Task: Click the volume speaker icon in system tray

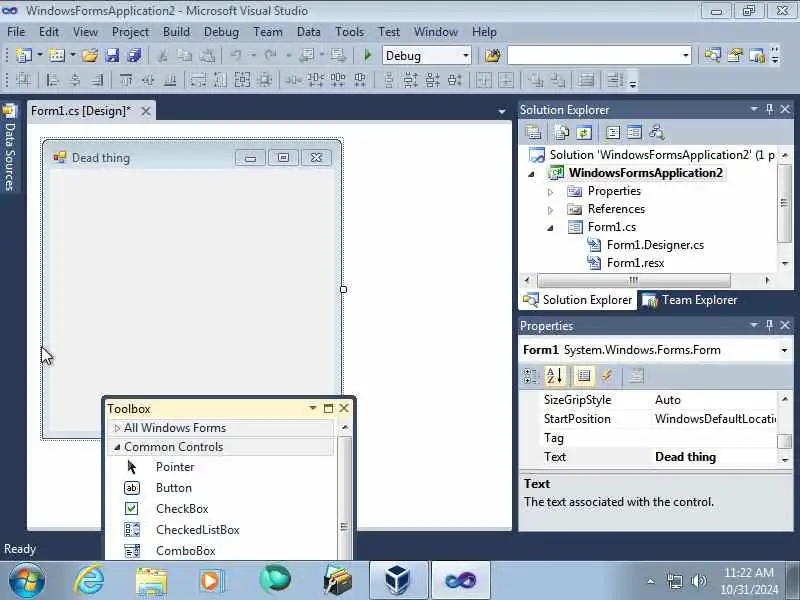Action: click(x=698, y=581)
